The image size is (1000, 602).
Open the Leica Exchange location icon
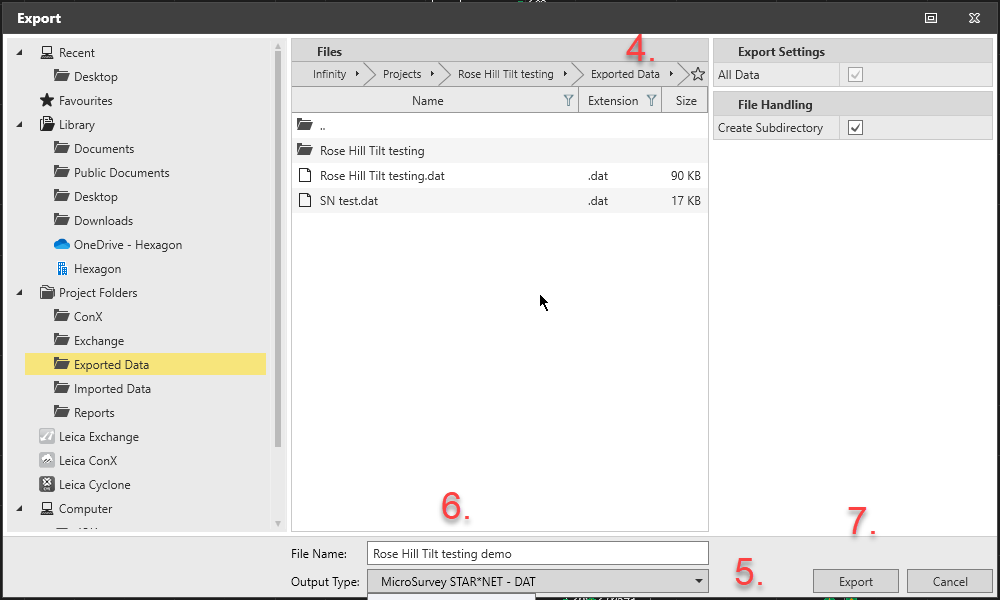click(x=46, y=437)
